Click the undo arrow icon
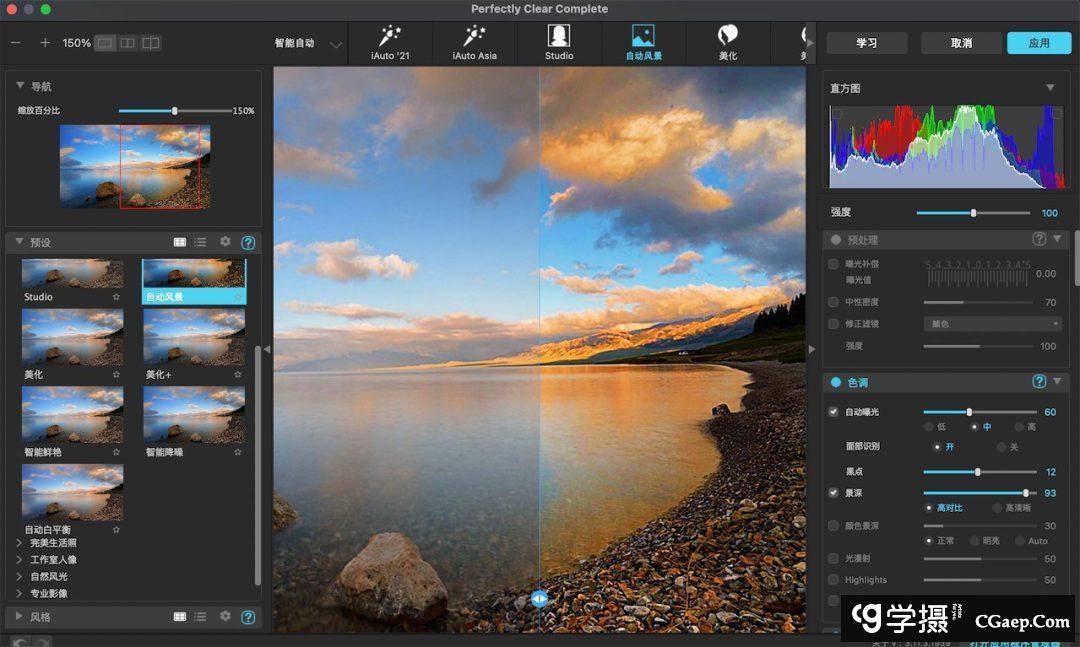1080x647 pixels. (18, 641)
